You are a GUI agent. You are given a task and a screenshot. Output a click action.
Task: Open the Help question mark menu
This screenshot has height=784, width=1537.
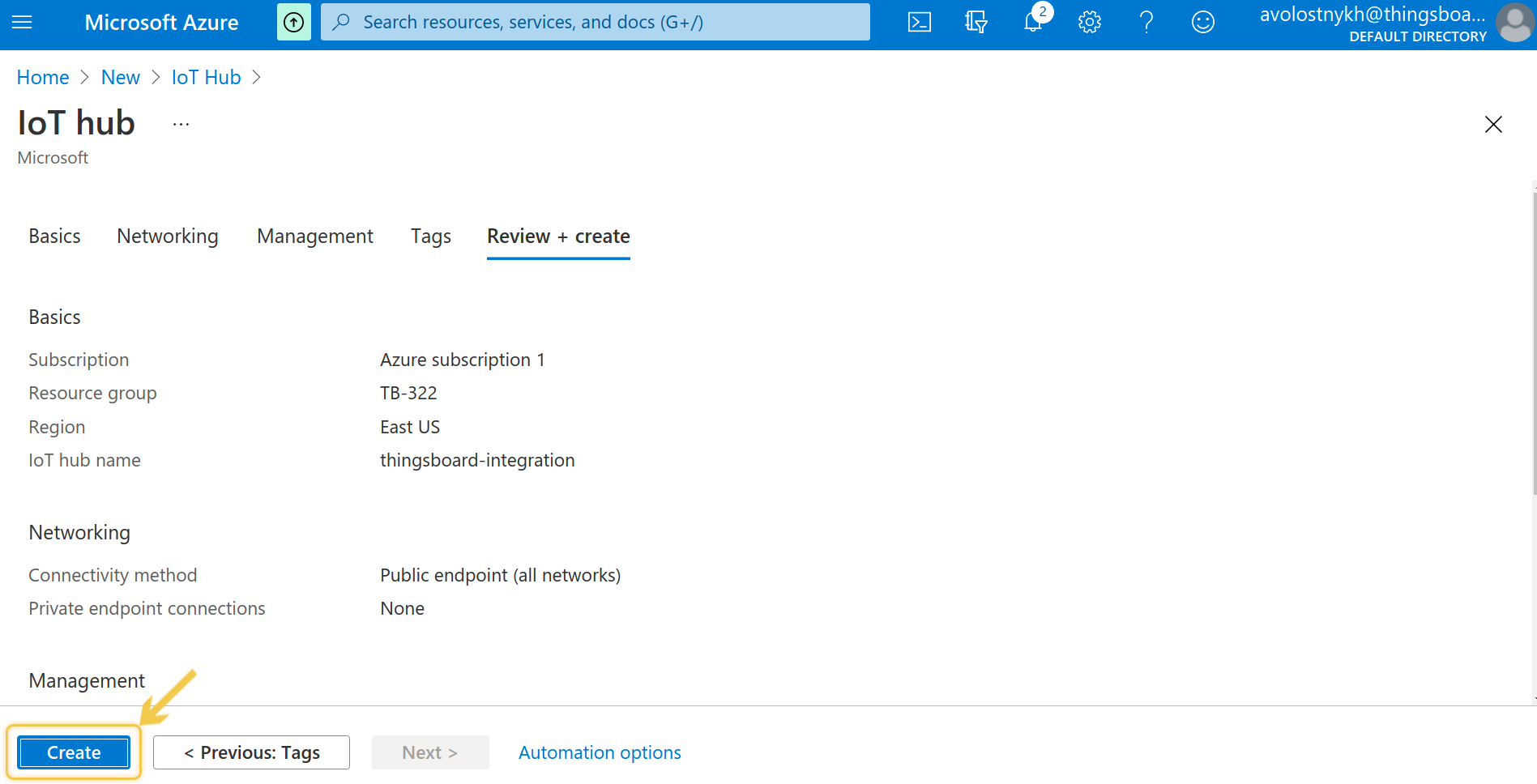coord(1146,22)
